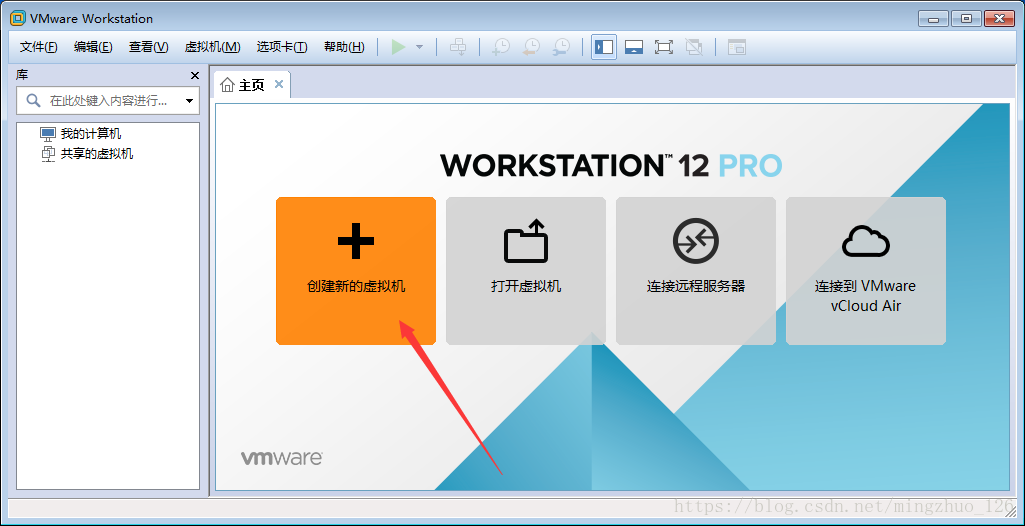Click the 连接远程服务器 tile
The height and width of the screenshot is (526, 1025).
(696, 271)
